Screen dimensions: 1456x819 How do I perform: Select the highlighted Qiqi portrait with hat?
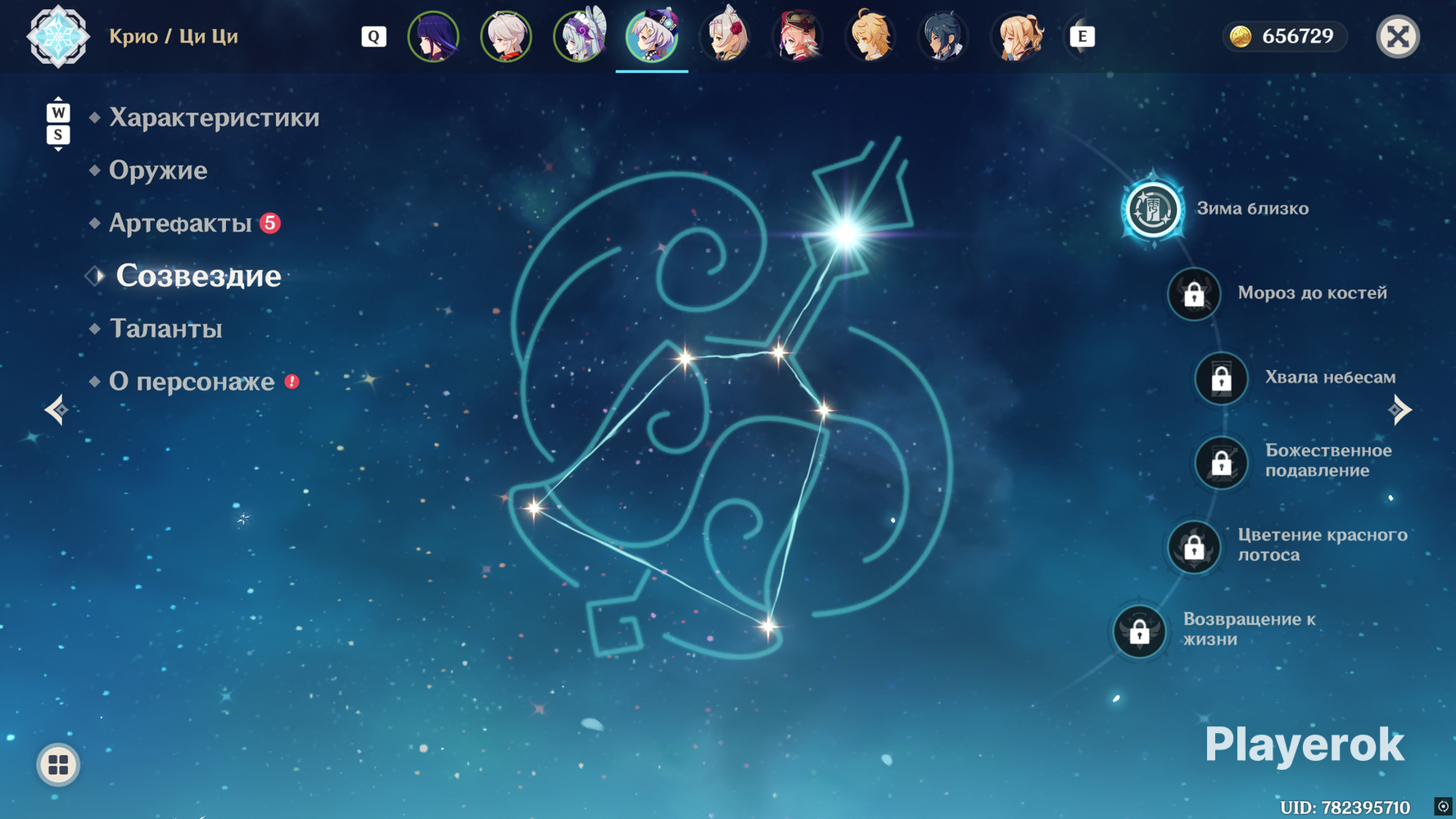652,37
